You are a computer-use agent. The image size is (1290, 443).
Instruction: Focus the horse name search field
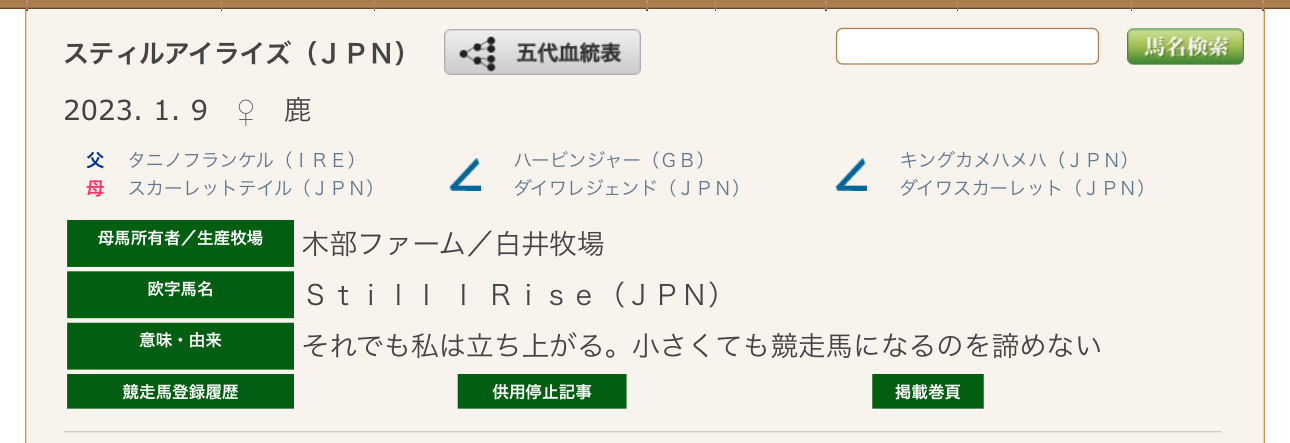(967, 46)
